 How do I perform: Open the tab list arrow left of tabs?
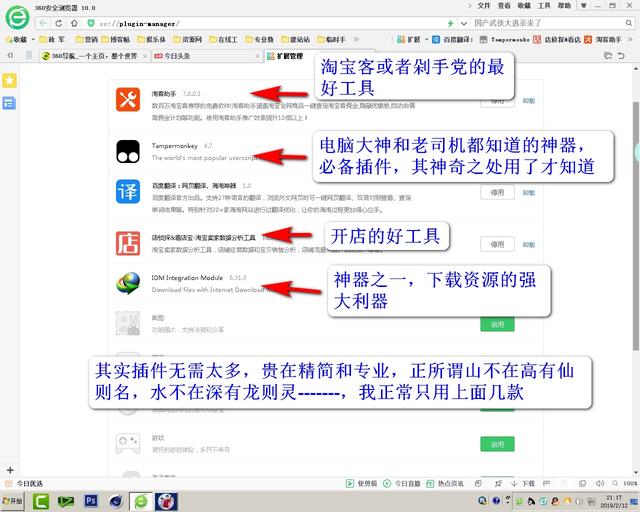[x=10, y=55]
